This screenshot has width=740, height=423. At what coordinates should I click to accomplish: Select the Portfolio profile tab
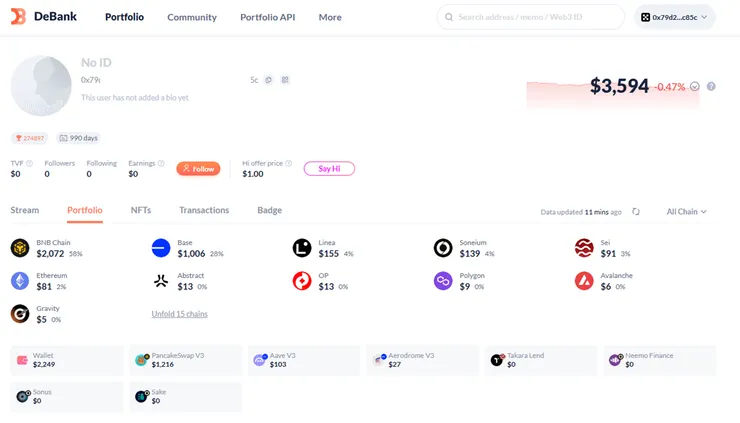[x=85, y=210]
